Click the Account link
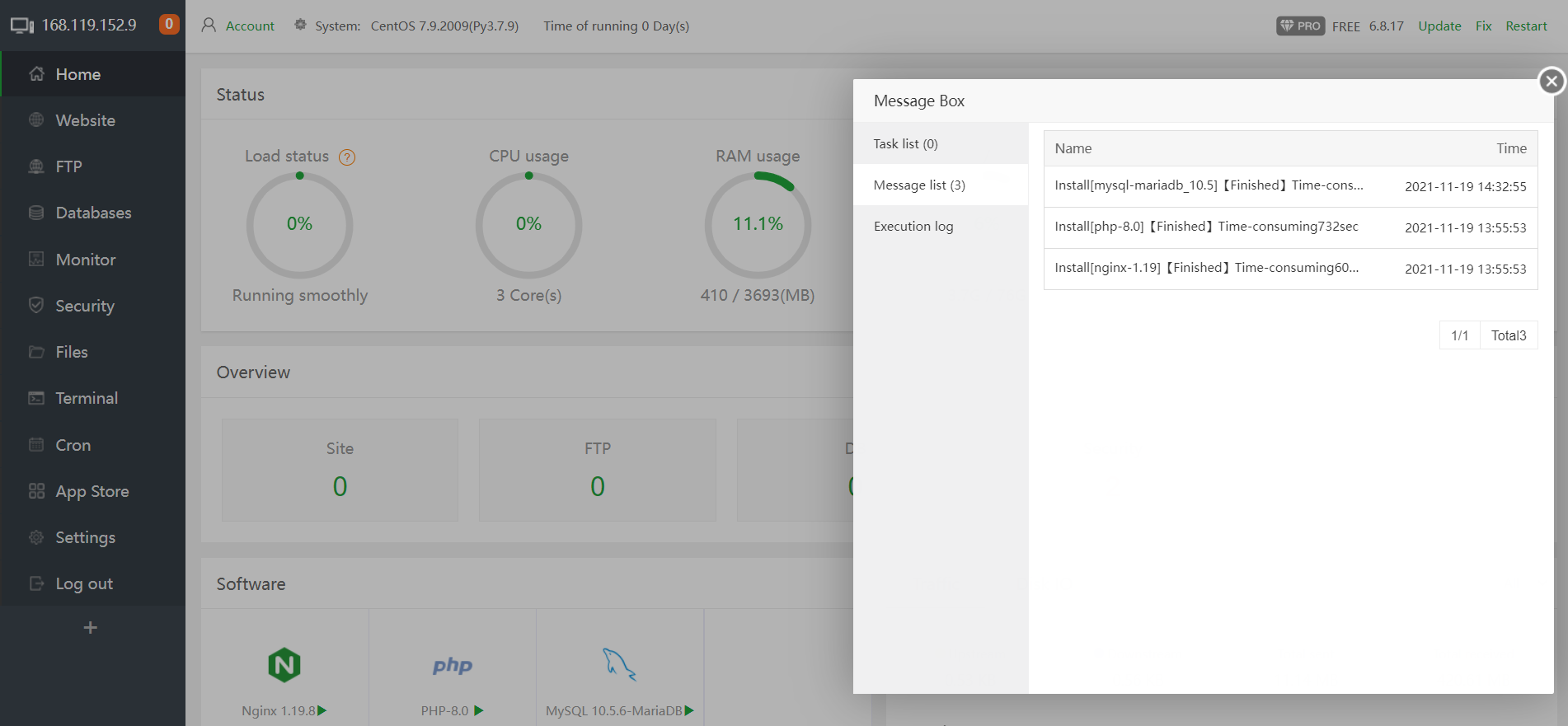The height and width of the screenshot is (726, 1568). pyautogui.click(x=250, y=26)
